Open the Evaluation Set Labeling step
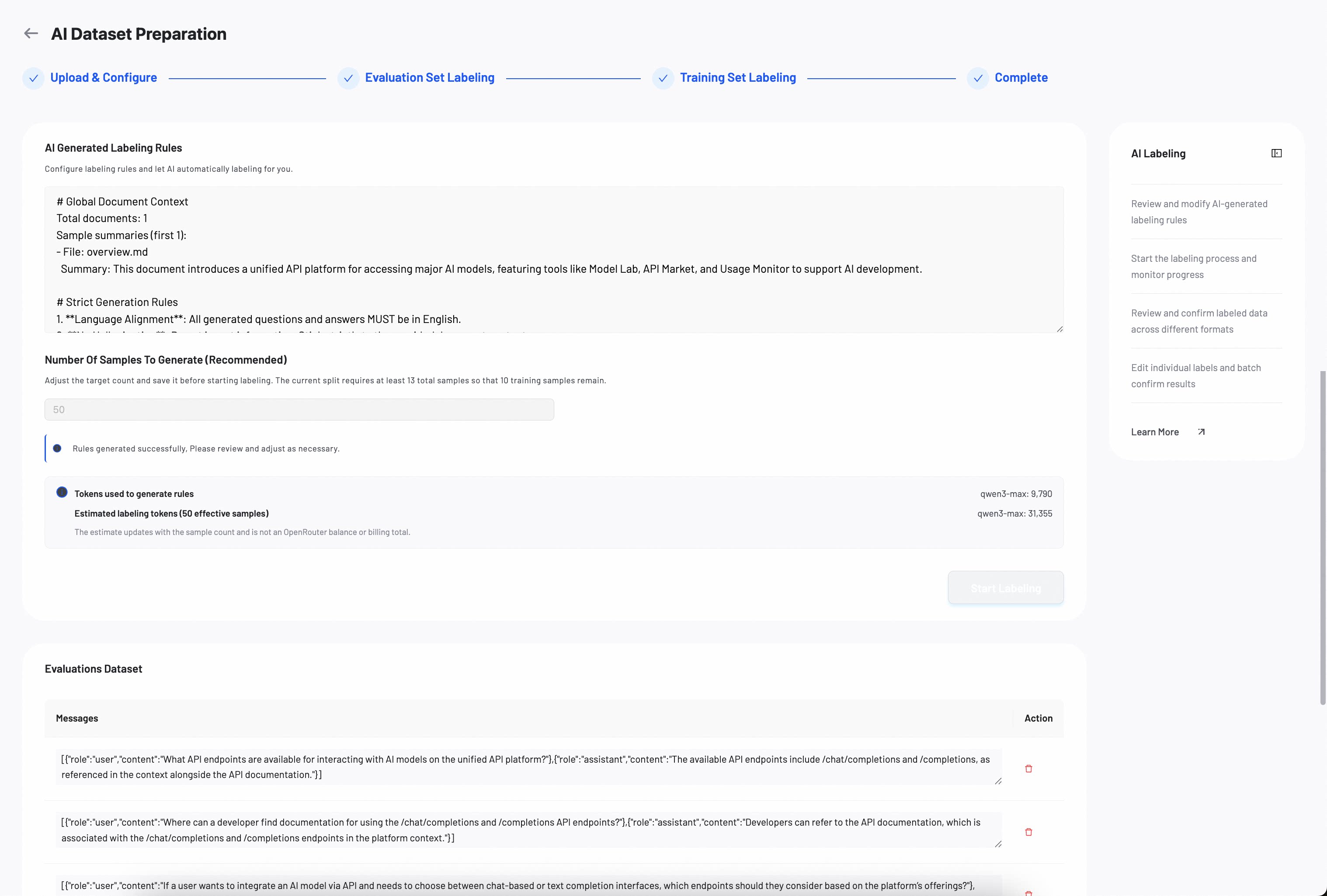1327x896 pixels. [x=429, y=78]
